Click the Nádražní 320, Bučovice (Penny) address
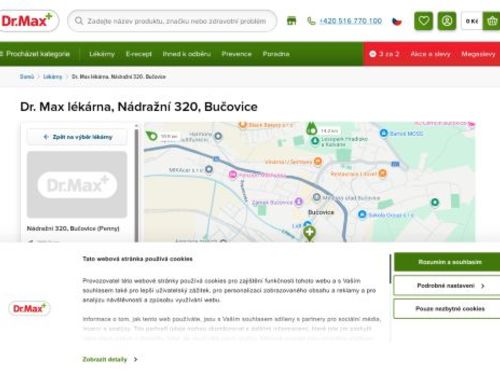The width and height of the screenshot is (500, 375). click(73, 228)
